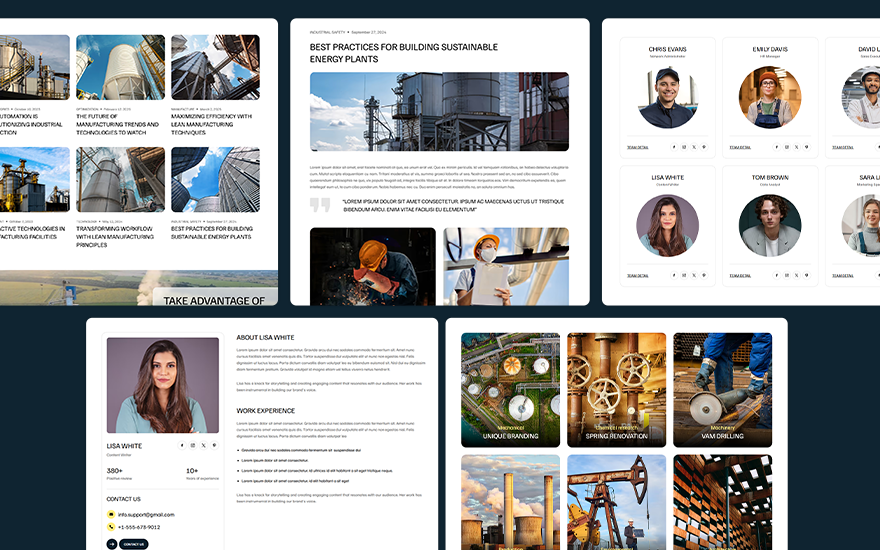The height and width of the screenshot is (550, 880).
Task: Click the yellow email icon under Contact Us
Action: 111,514
